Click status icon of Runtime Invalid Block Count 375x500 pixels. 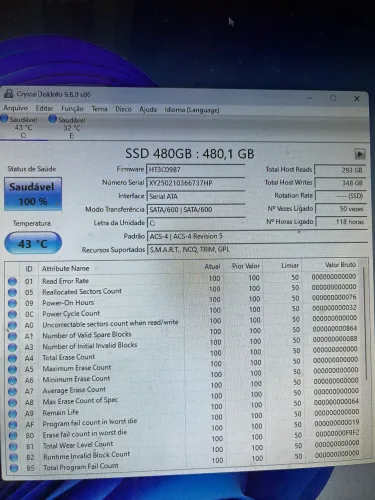(x=13, y=457)
